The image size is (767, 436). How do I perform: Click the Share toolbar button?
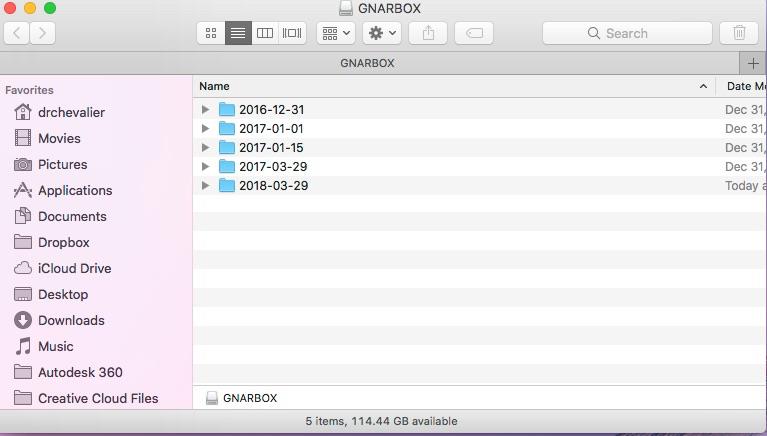pos(428,33)
